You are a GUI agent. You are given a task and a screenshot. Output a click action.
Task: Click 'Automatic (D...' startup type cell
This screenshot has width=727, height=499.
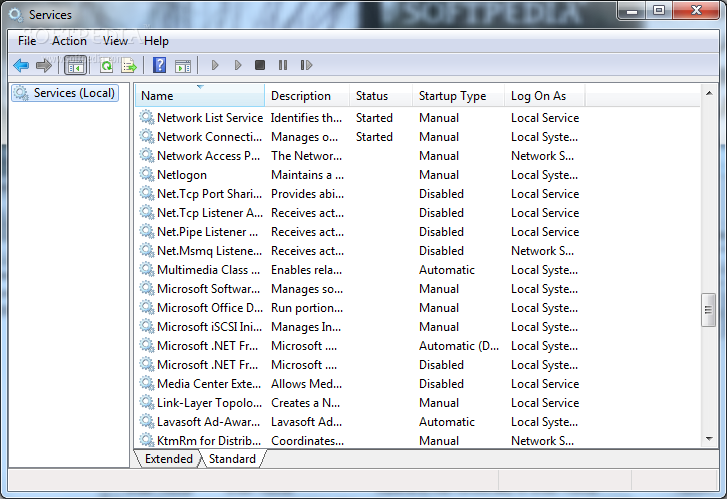coord(459,346)
